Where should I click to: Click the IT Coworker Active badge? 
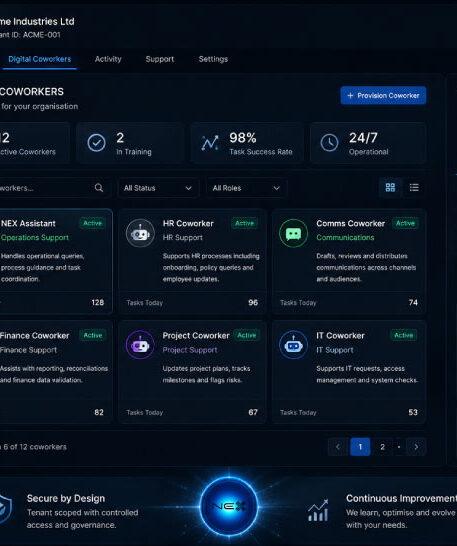pyautogui.click(x=404, y=335)
